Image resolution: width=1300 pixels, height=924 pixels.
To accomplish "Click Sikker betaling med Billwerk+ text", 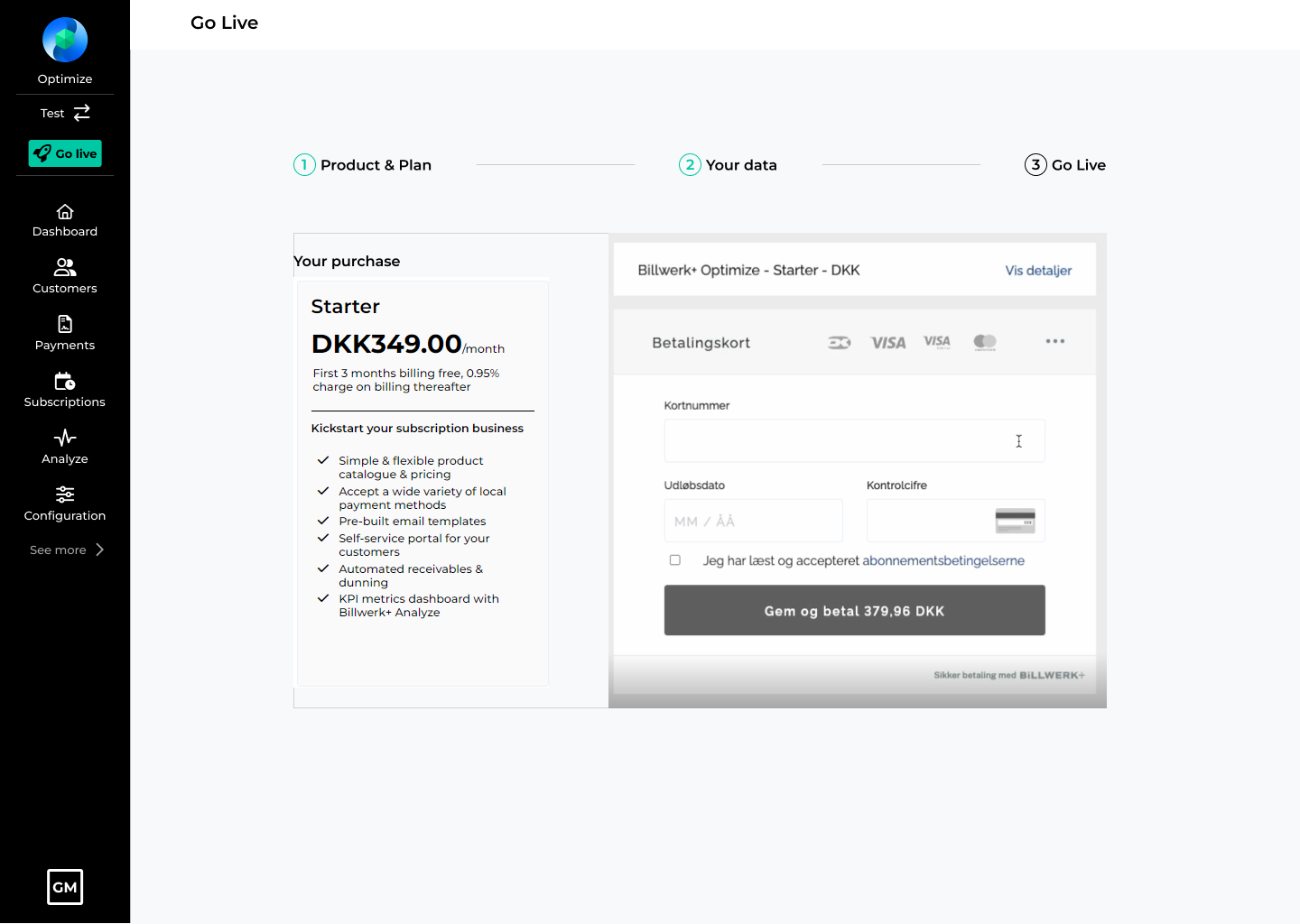I will click(1009, 675).
